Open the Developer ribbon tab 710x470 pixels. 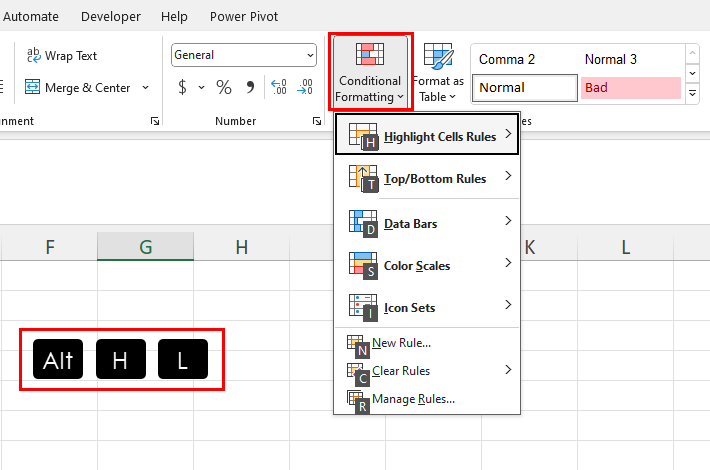pyautogui.click(x=110, y=17)
